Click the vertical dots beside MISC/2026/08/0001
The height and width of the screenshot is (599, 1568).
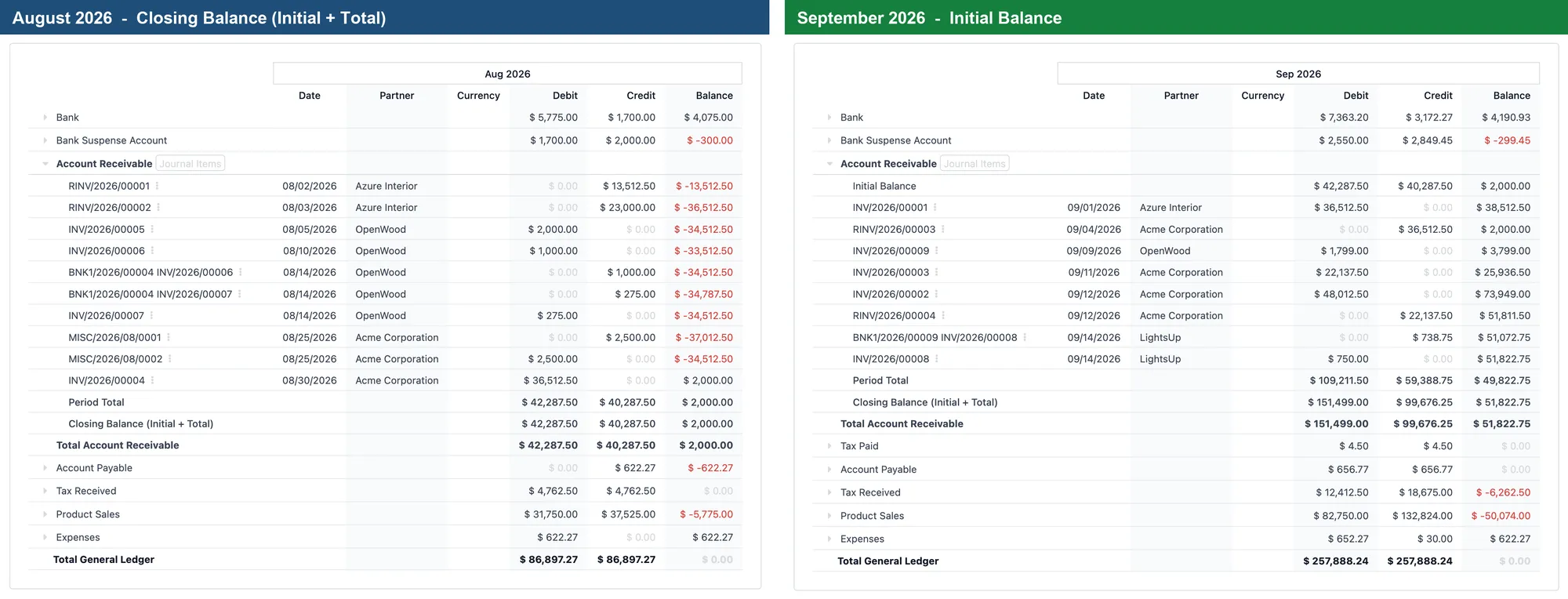(169, 337)
